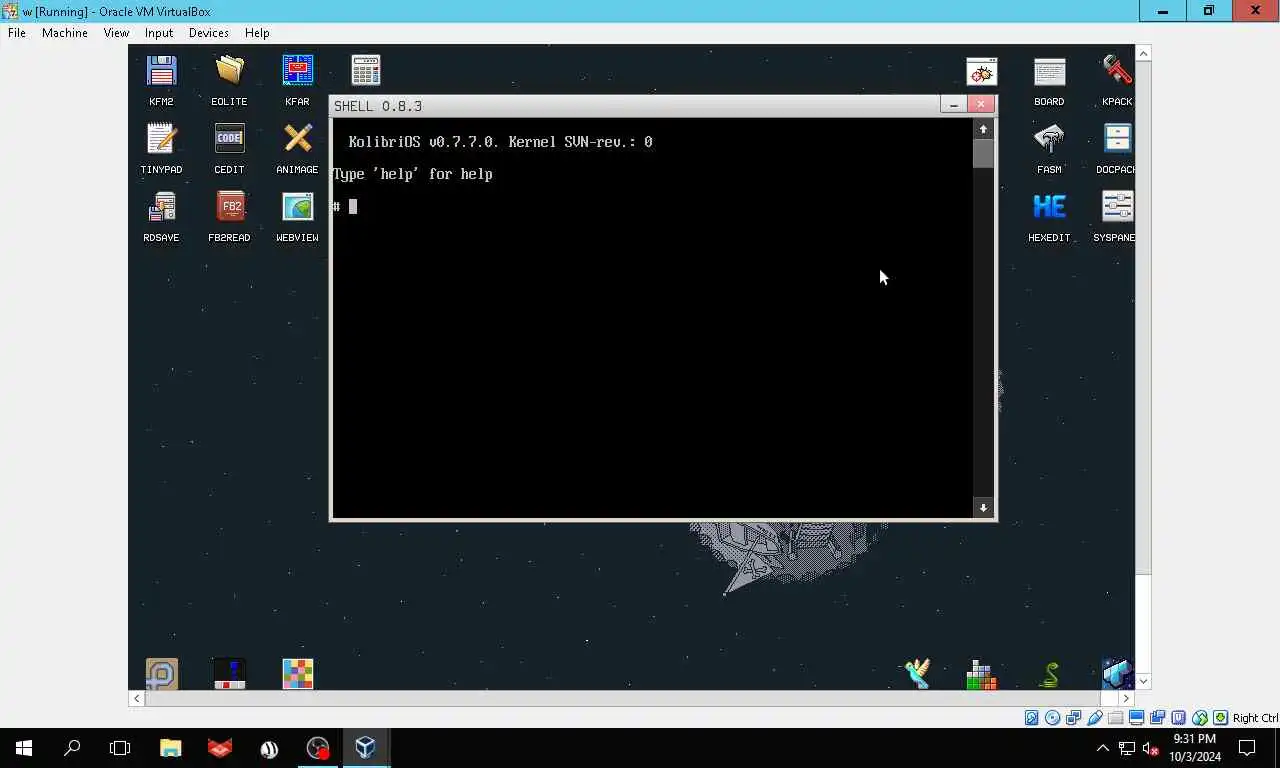This screenshot has height=768, width=1280.
Task: Open the FASM assembler icon
Action: pyautogui.click(x=1049, y=140)
